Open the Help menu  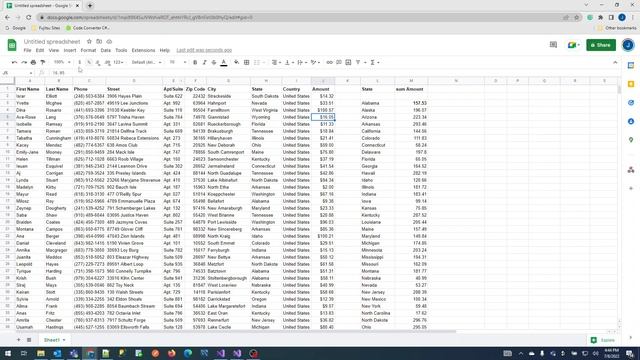click(164, 50)
